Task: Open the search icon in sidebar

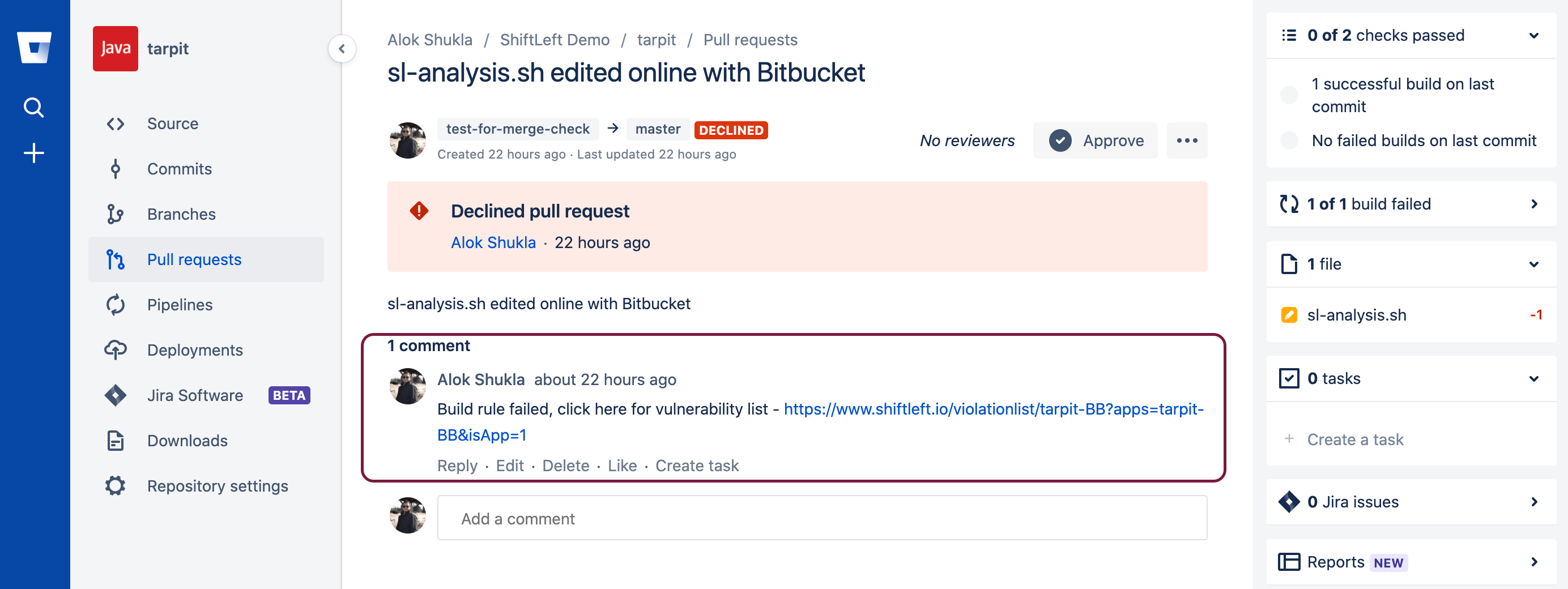Action: (34, 107)
